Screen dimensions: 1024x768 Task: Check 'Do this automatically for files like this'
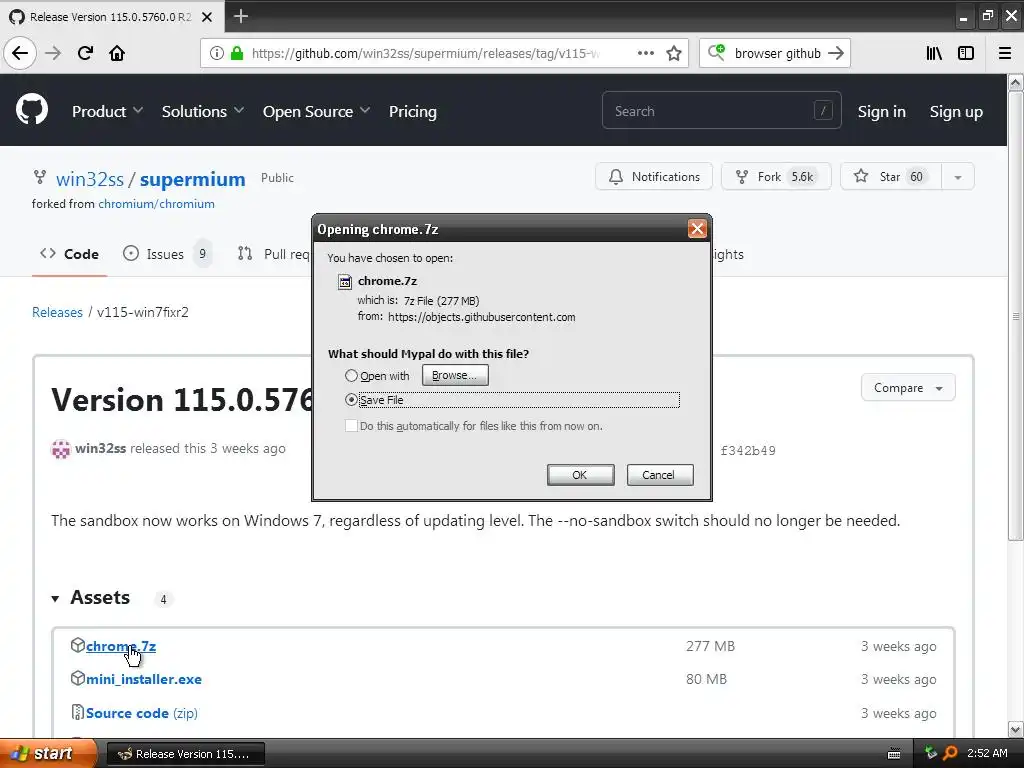[x=351, y=426]
